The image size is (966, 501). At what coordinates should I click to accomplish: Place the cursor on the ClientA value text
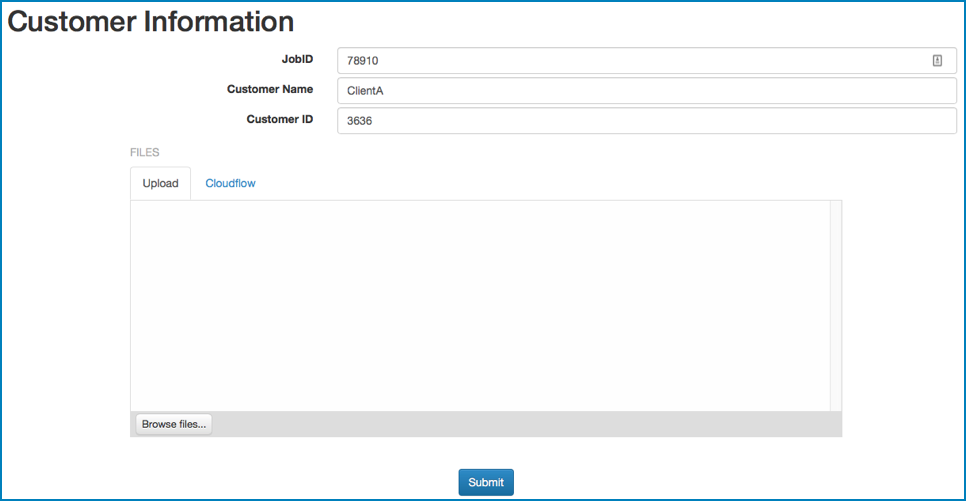click(365, 91)
